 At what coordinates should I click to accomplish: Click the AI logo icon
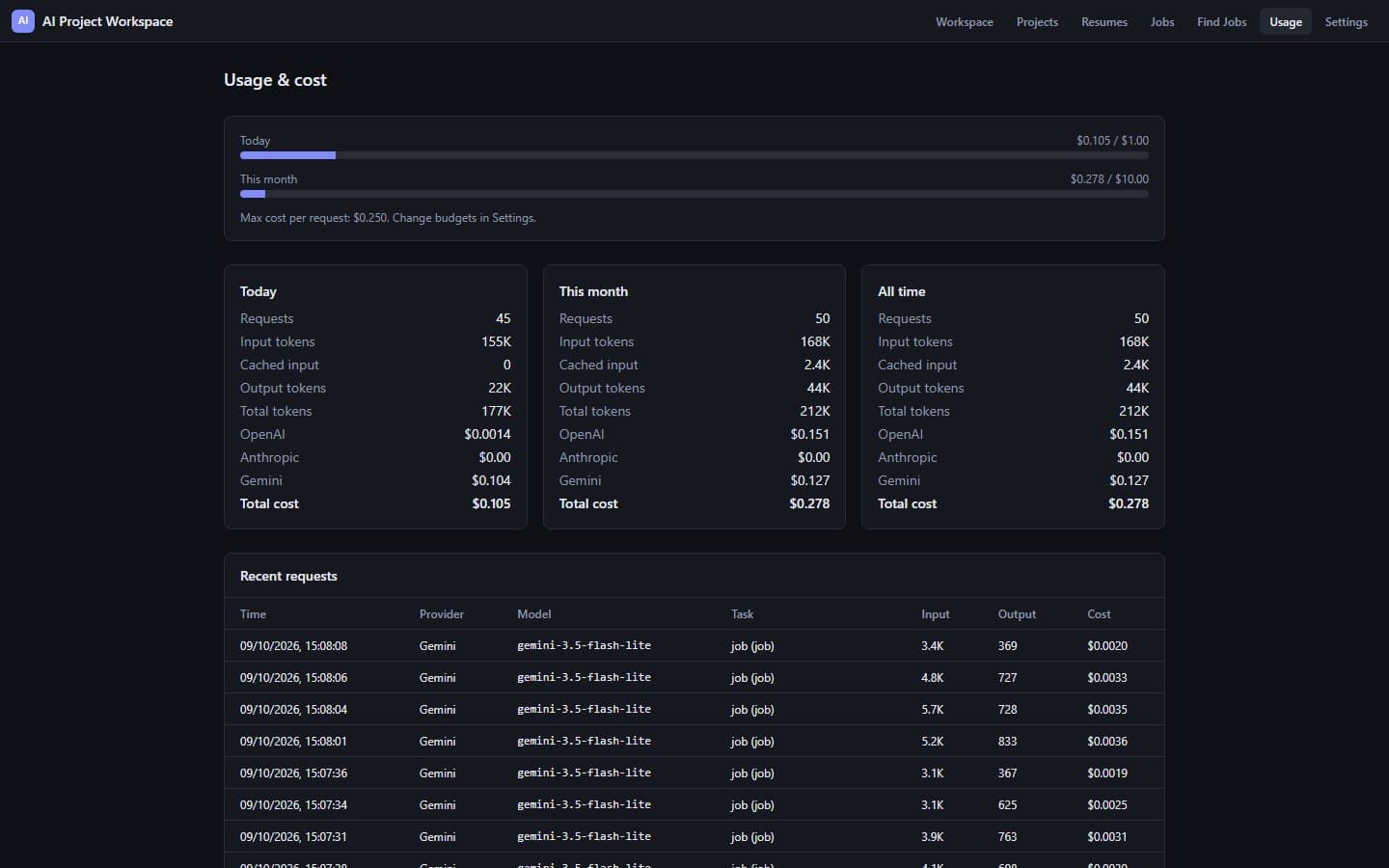(x=23, y=21)
